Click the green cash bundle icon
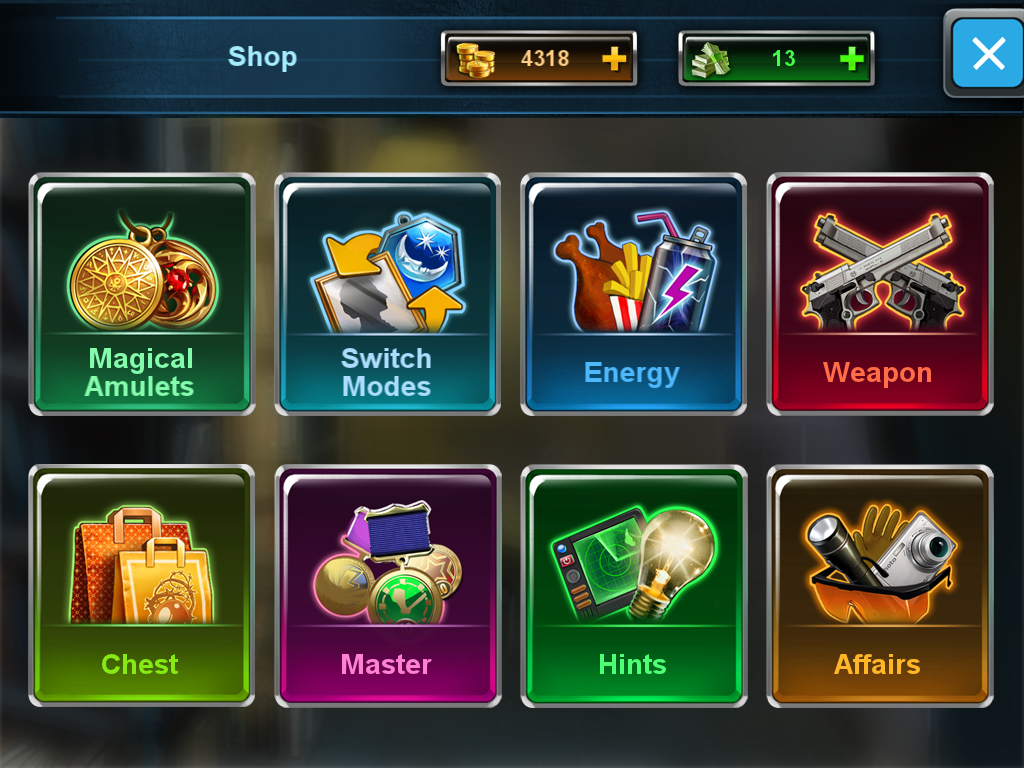 711,59
